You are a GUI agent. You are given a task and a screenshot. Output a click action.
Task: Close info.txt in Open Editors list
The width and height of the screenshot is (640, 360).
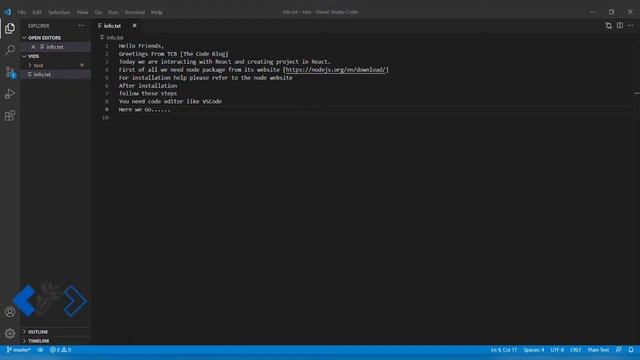(33, 47)
